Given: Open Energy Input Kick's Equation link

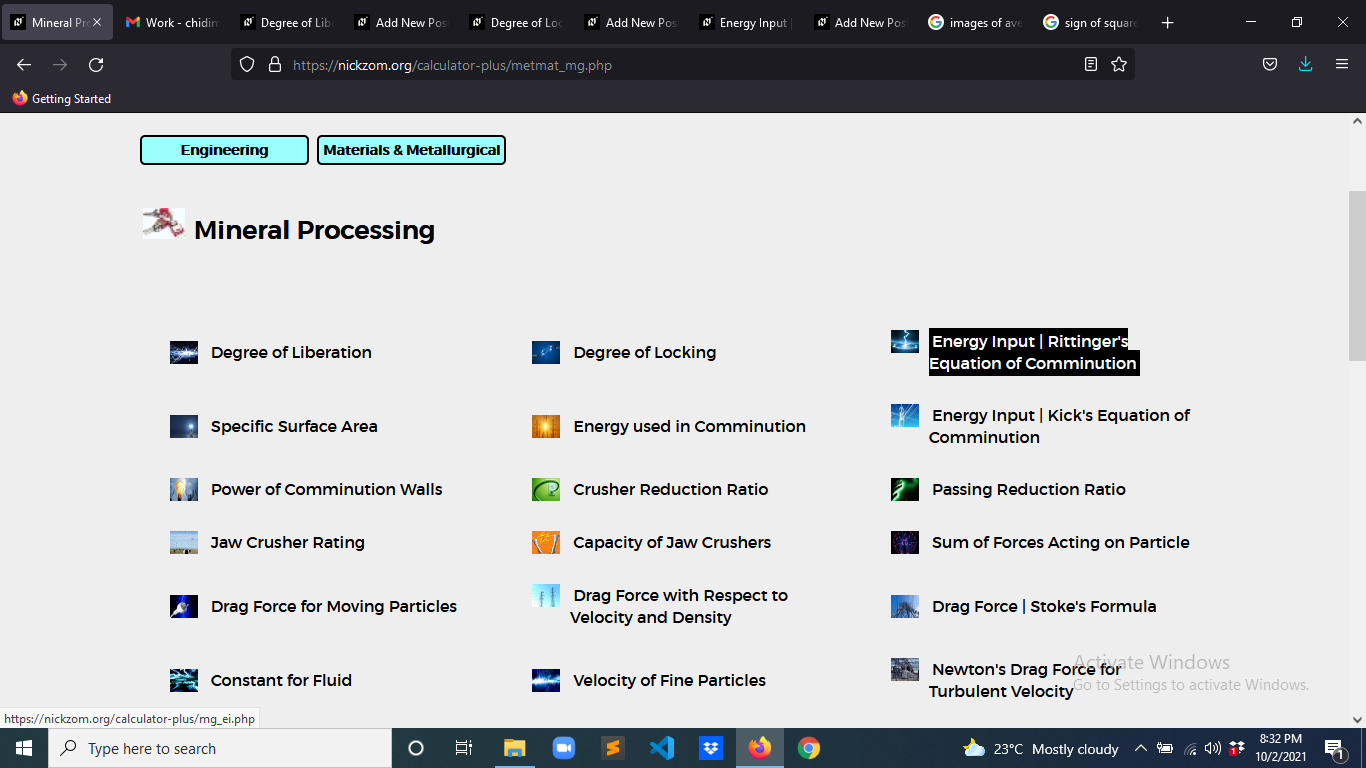Looking at the screenshot, I should [1059, 426].
